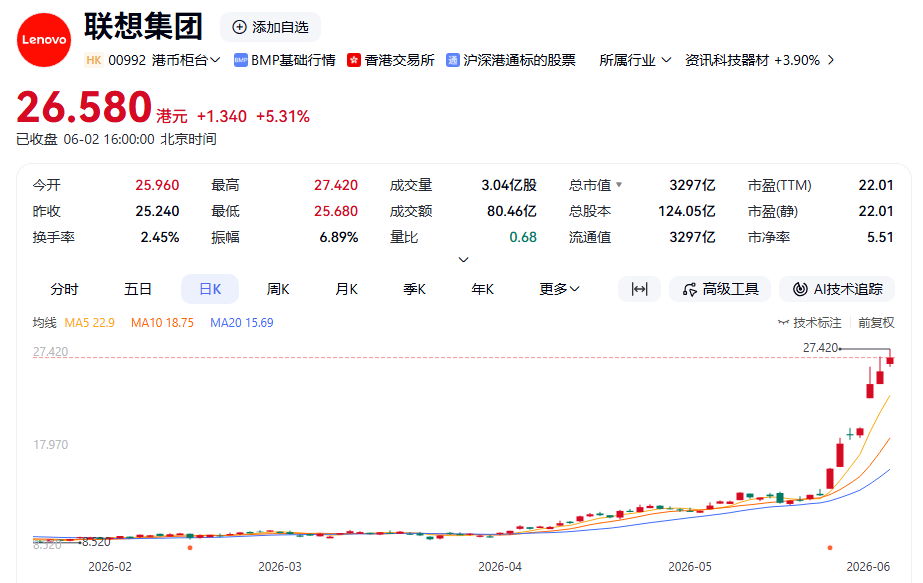Click the 总股本 value 124.05亿
This screenshot has width=923, height=583.
(x=686, y=211)
